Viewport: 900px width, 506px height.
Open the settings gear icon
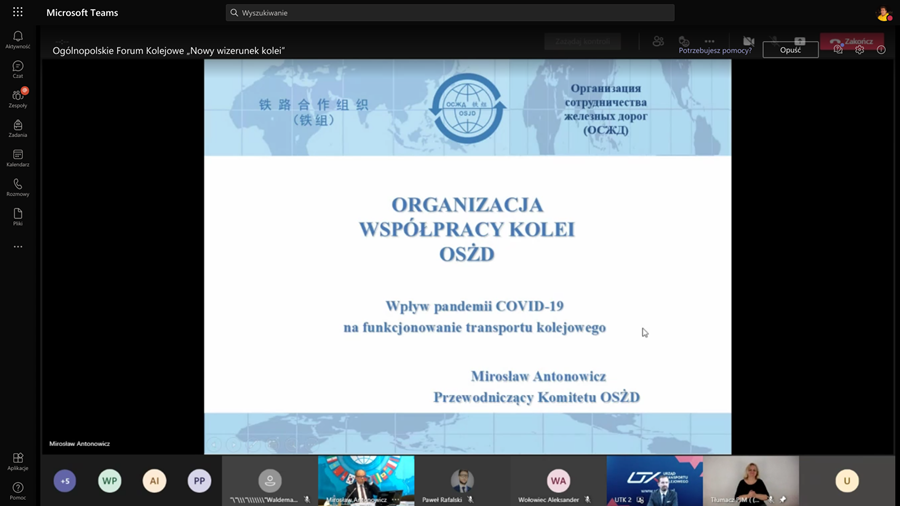[859, 50]
